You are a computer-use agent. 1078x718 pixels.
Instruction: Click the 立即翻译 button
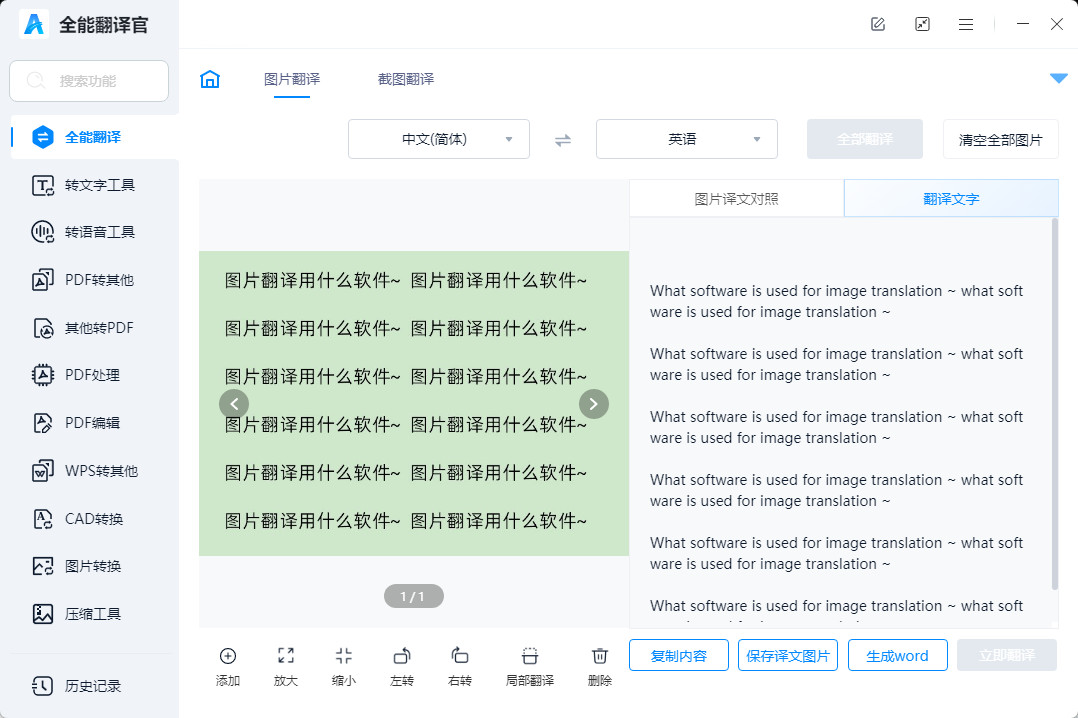tap(1007, 655)
